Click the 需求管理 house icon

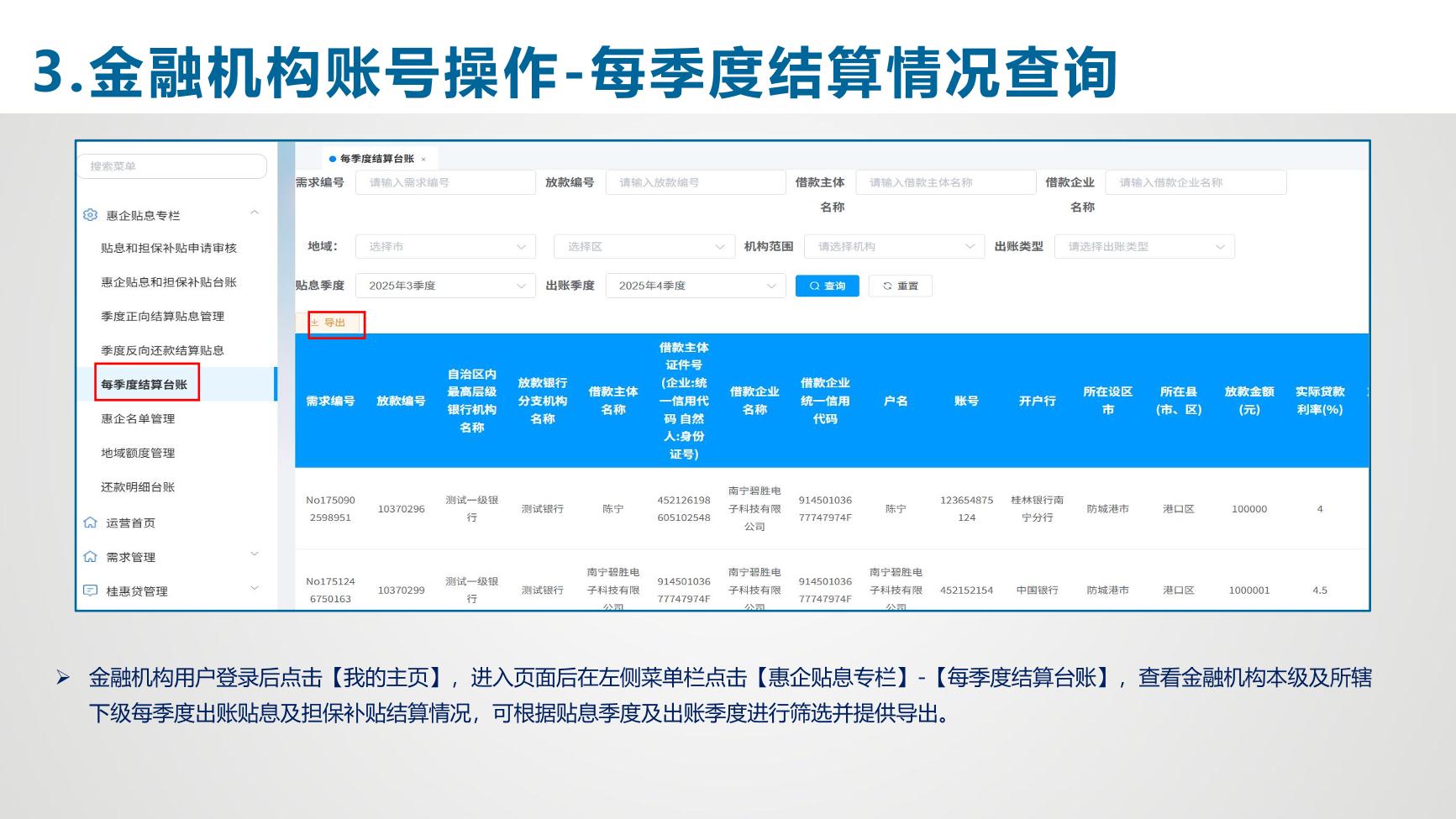(90, 557)
